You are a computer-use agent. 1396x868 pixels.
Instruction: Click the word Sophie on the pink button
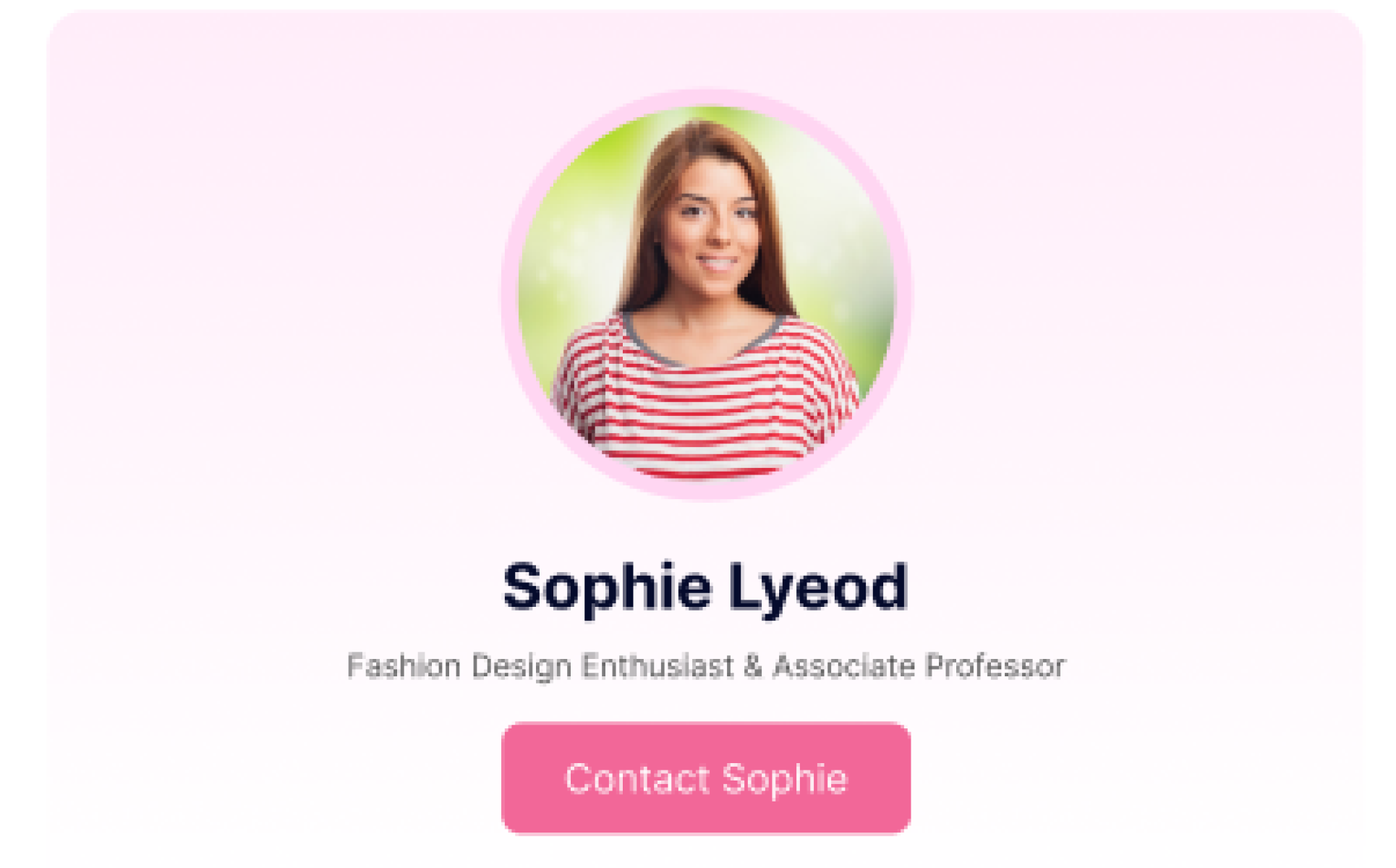click(x=785, y=780)
